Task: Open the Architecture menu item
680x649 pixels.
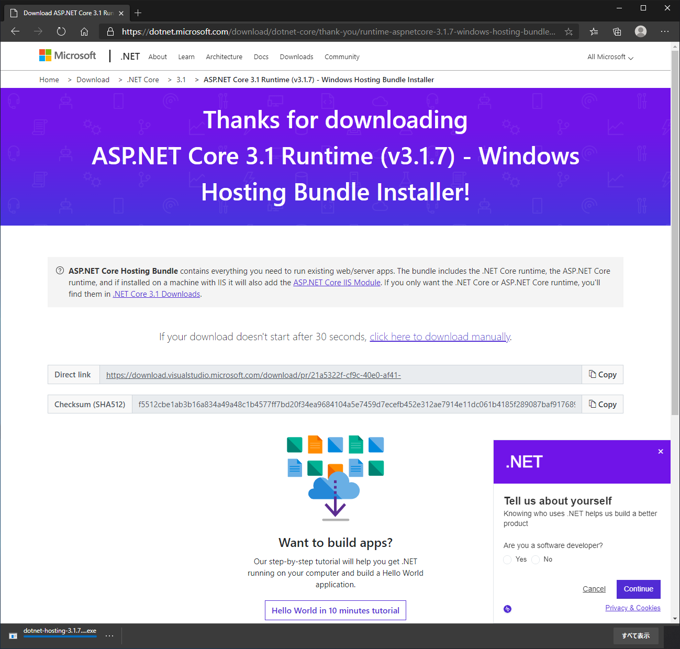Action: pyautogui.click(x=224, y=57)
